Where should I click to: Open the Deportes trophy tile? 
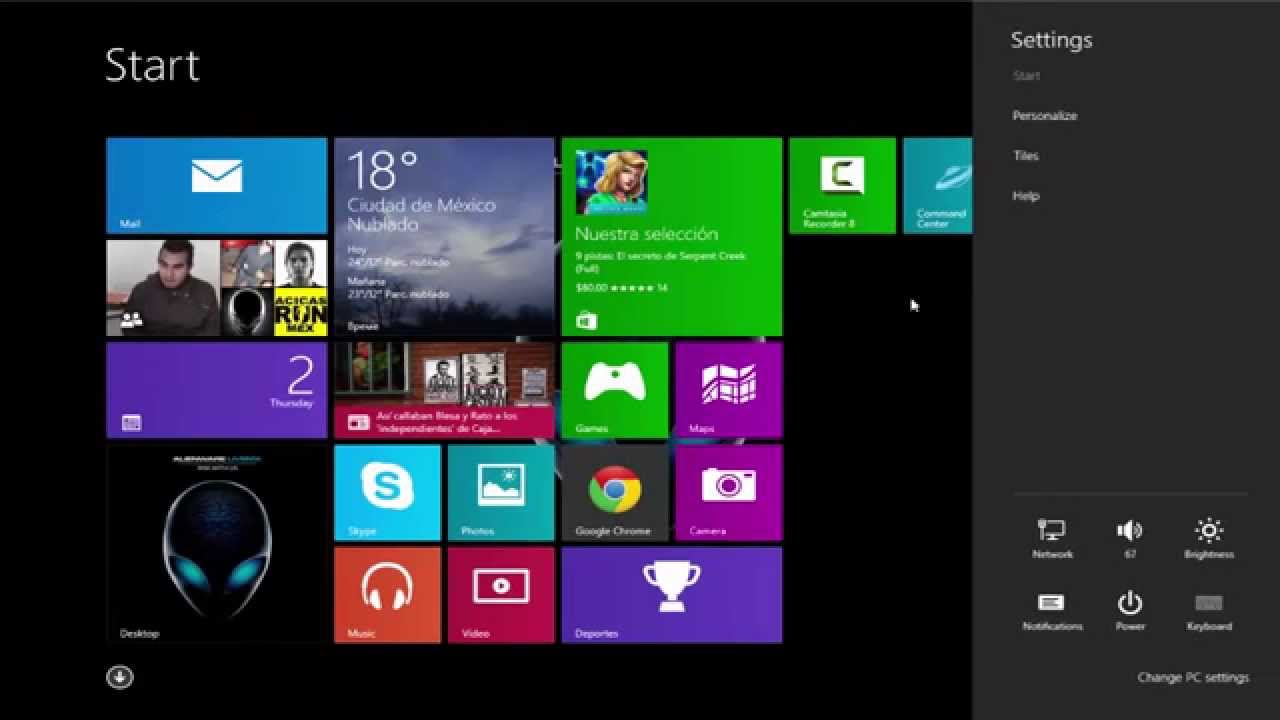click(x=672, y=595)
